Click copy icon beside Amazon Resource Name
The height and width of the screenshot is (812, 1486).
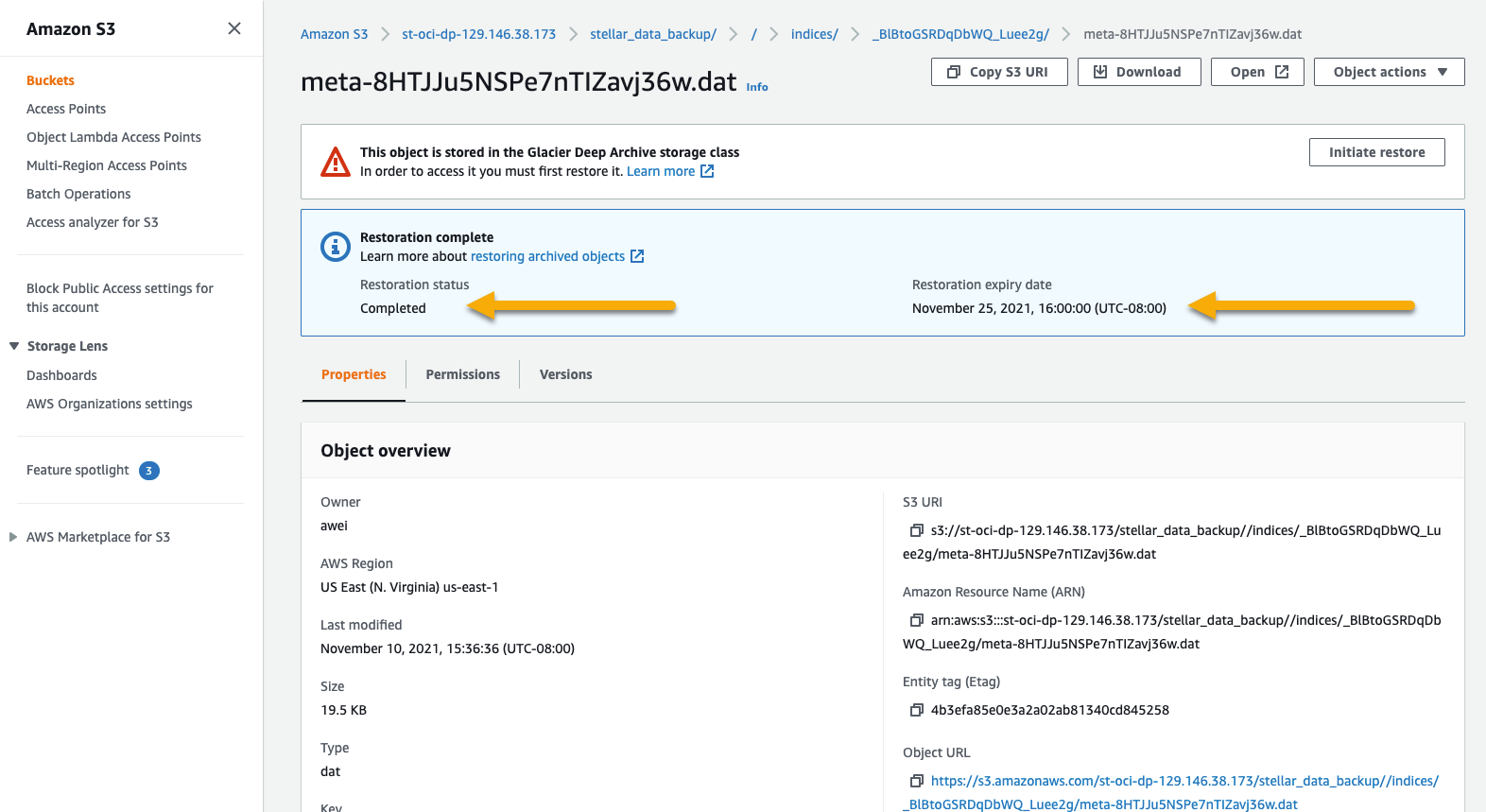[916, 620]
